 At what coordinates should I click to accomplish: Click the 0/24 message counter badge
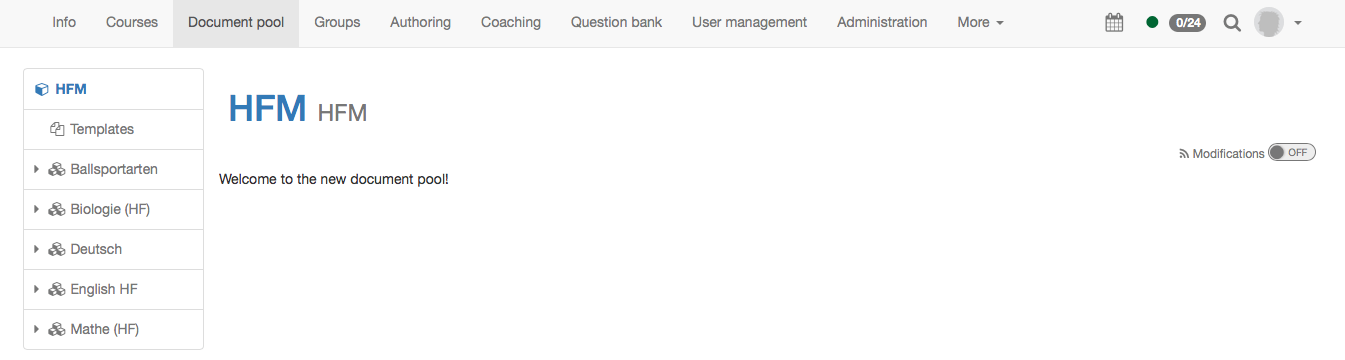click(1187, 22)
